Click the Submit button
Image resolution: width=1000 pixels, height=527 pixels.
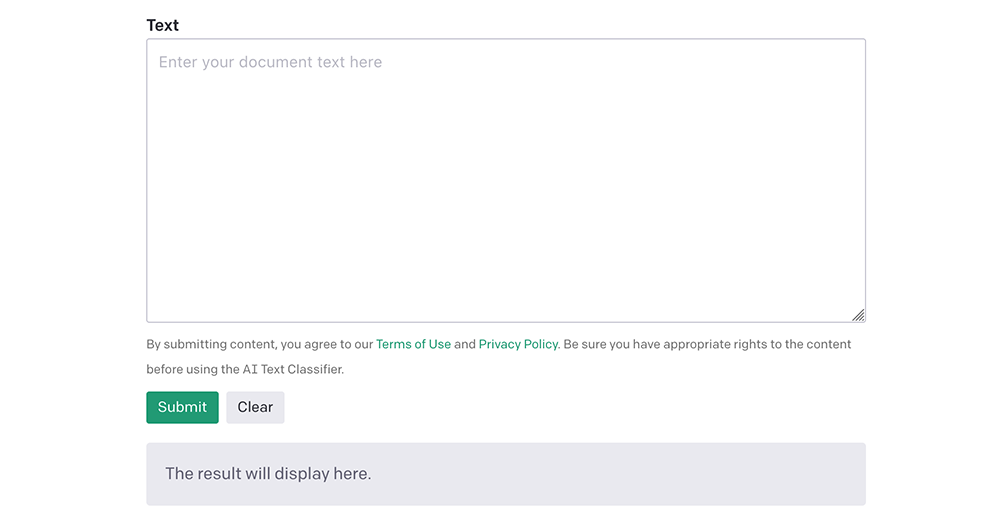click(182, 407)
